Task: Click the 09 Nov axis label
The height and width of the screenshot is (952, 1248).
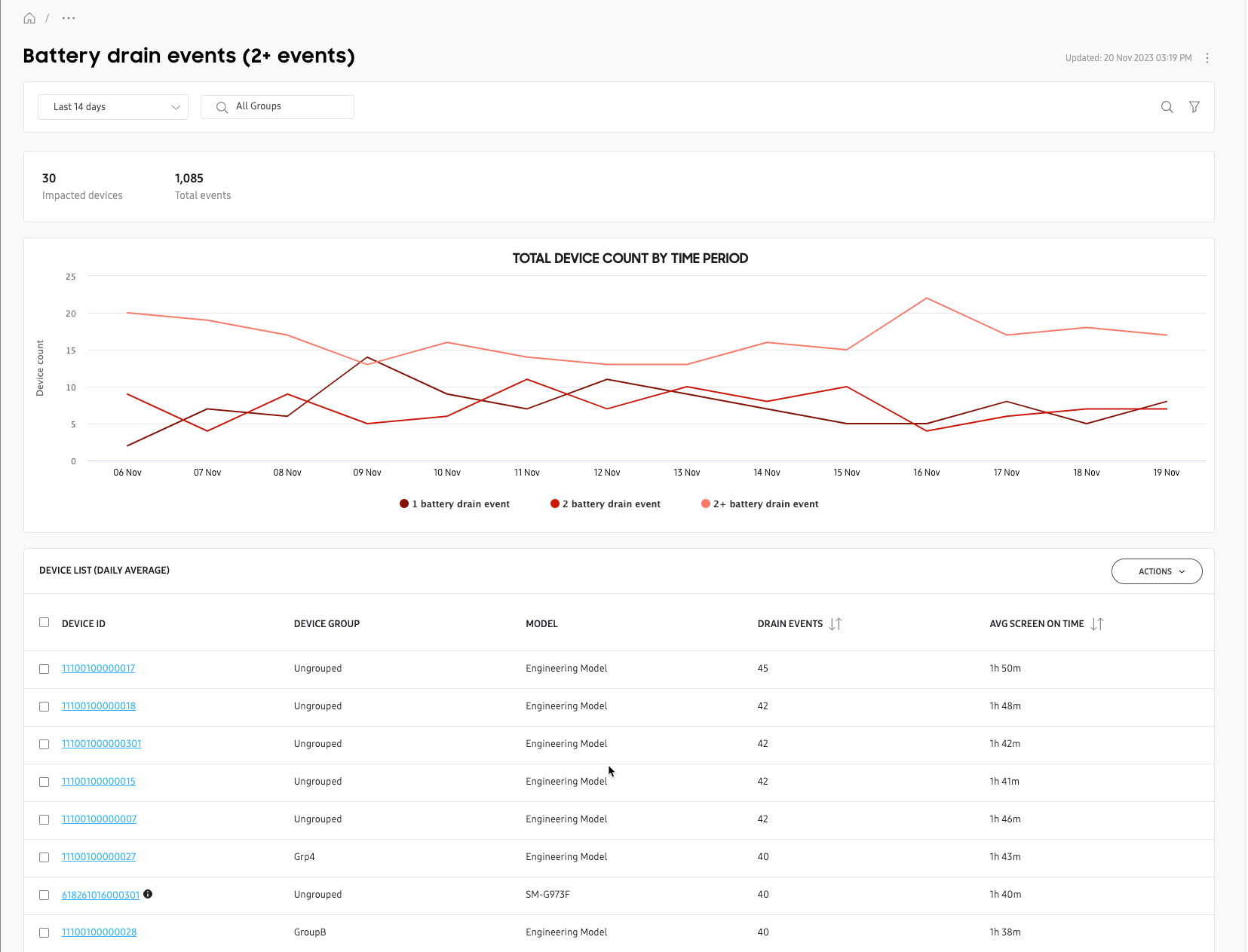Action: [367, 473]
